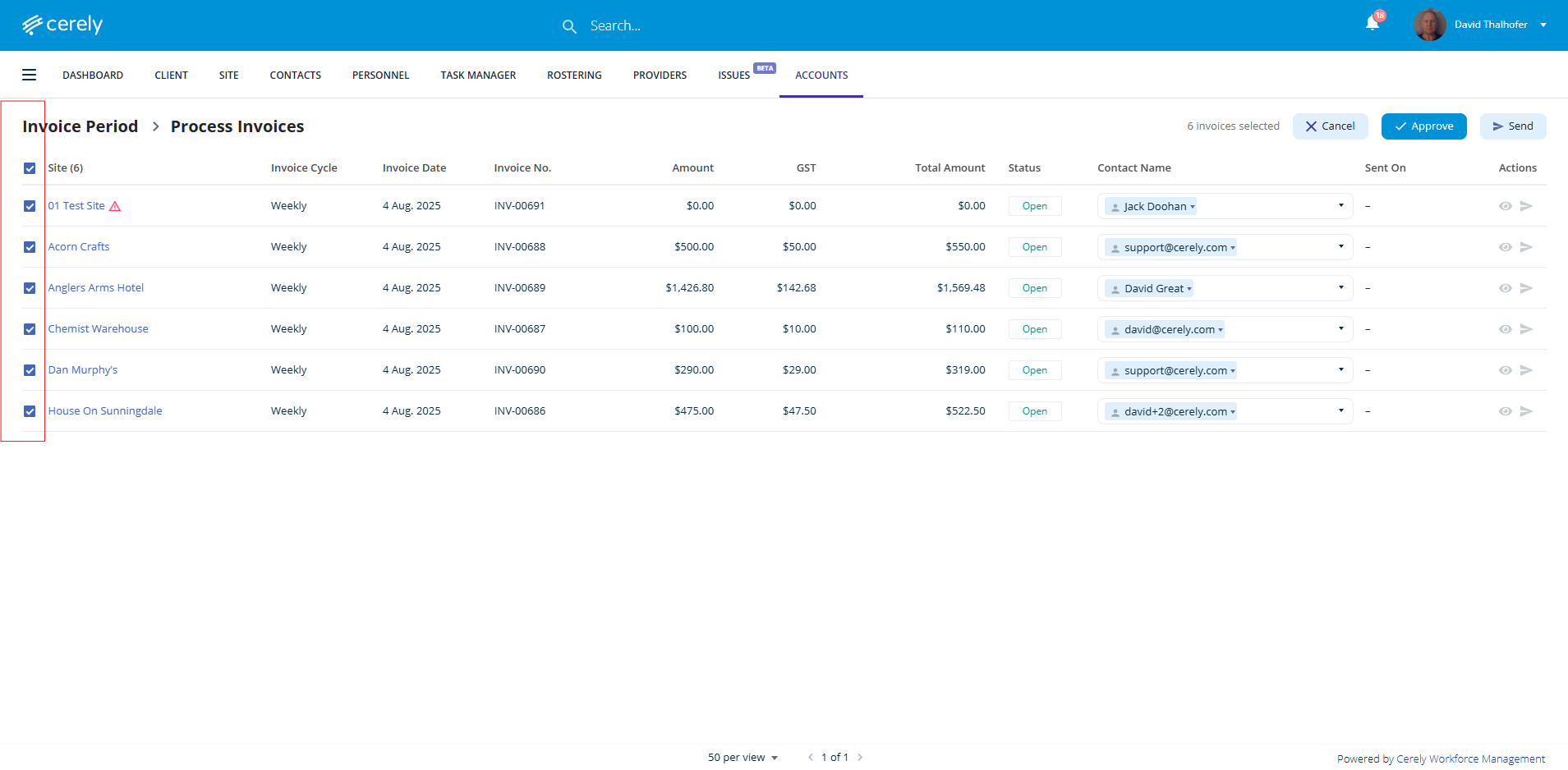Send Dan Murphy's invoice with paper plane icon
The image size is (1568, 770).
[1526, 370]
